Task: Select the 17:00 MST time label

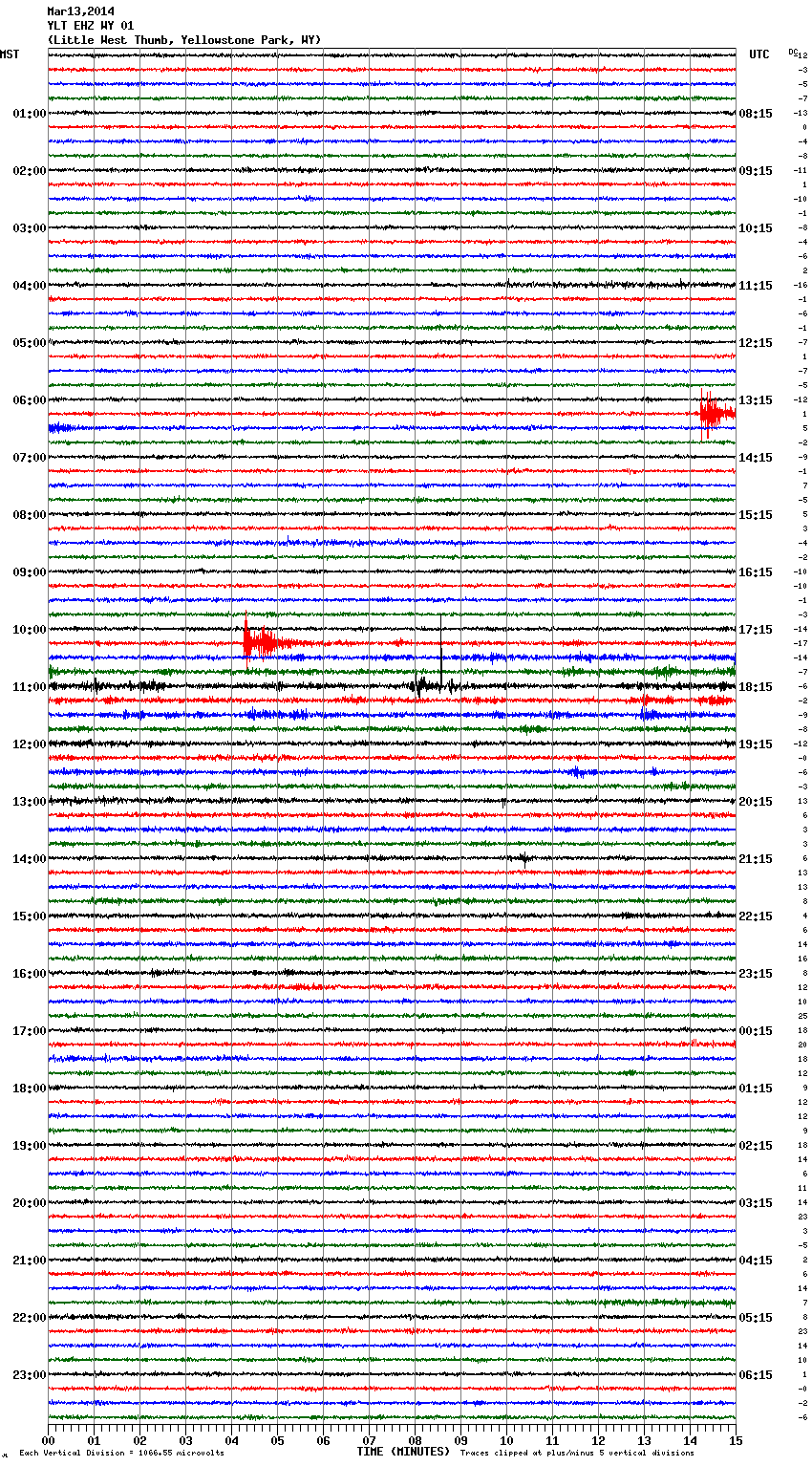Action: [29, 1031]
